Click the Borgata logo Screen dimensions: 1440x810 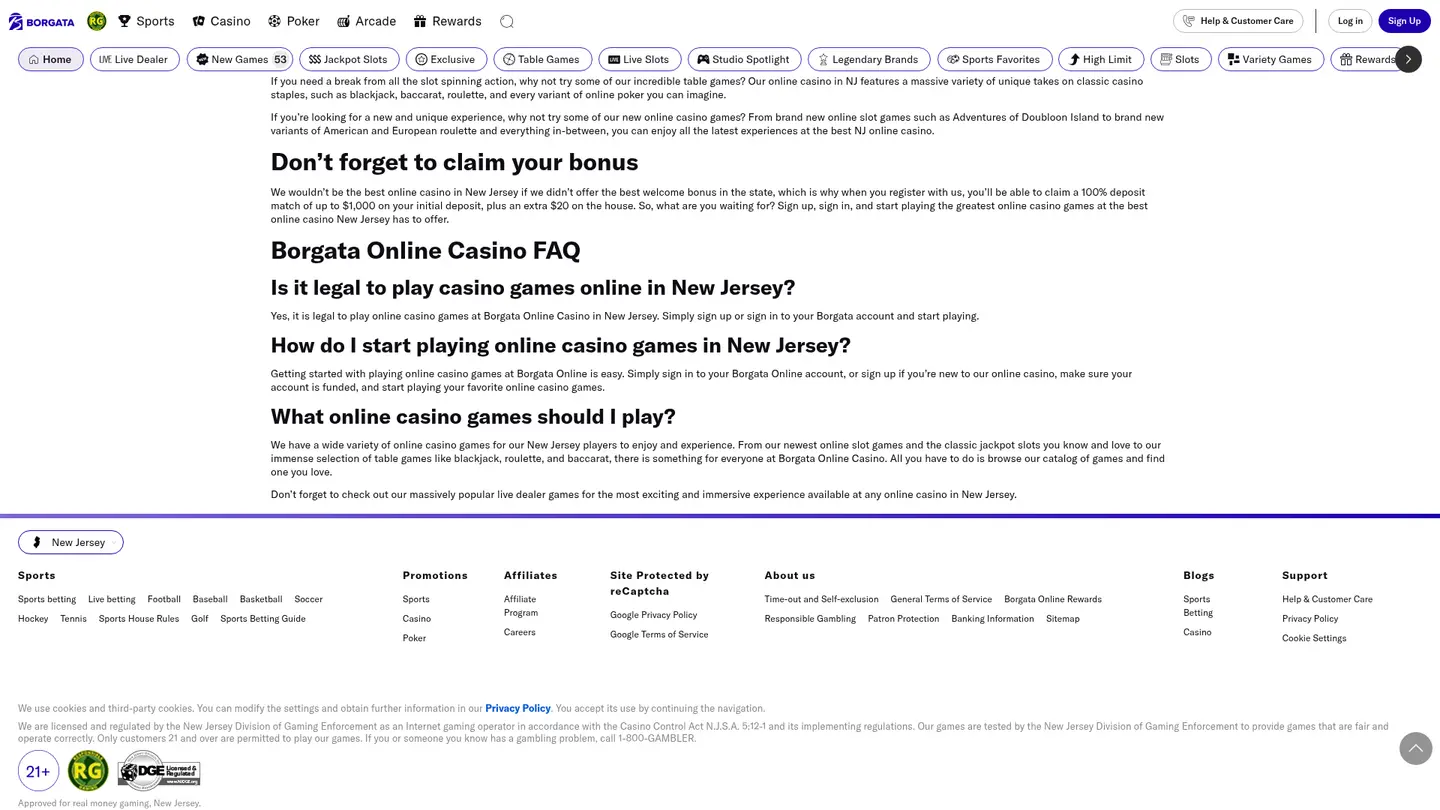[42, 21]
